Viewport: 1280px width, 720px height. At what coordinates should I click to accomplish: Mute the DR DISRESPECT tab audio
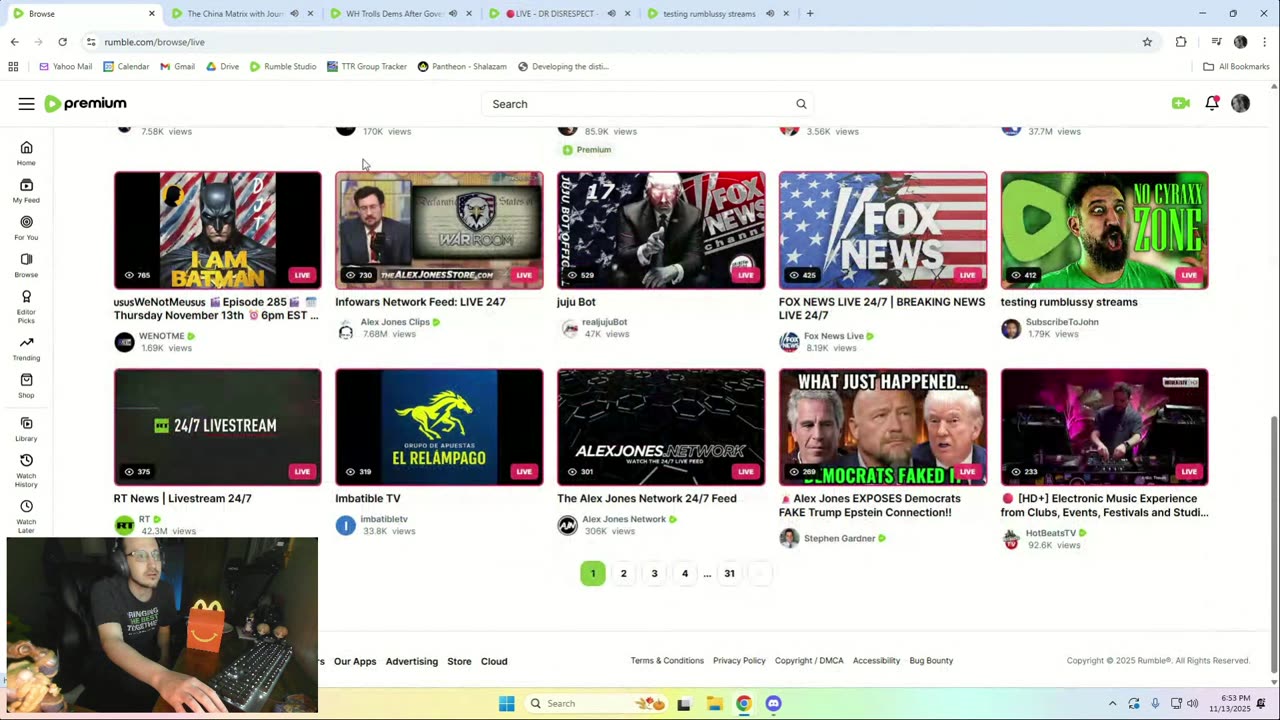pyautogui.click(x=611, y=14)
